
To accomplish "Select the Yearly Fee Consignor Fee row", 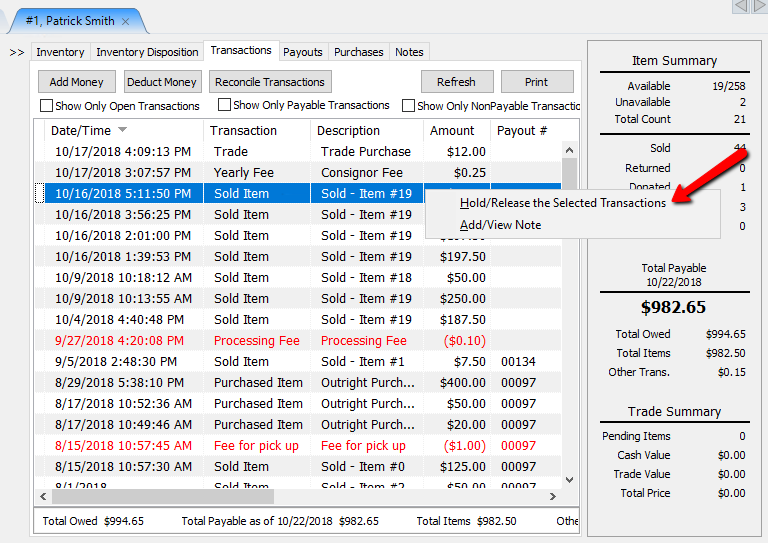I will pos(298,173).
